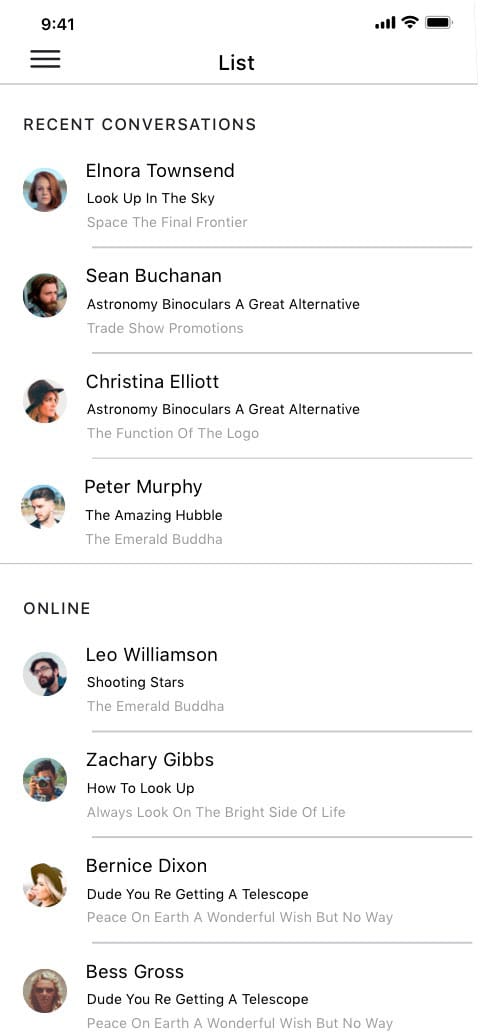The image size is (480, 1032).
Task: Open Leo Williamson's avatar photo
Action: click(x=45, y=674)
